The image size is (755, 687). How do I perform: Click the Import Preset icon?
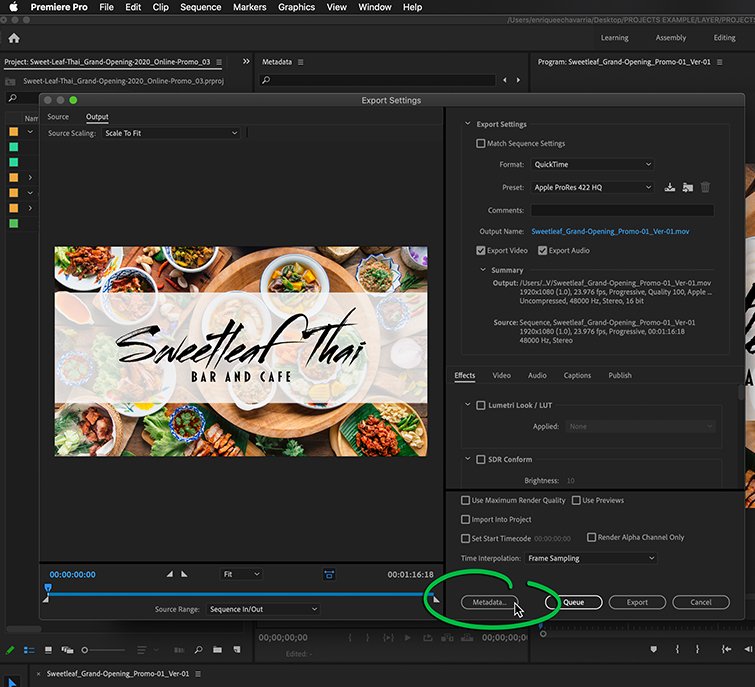pyautogui.click(x=688, y=187)
